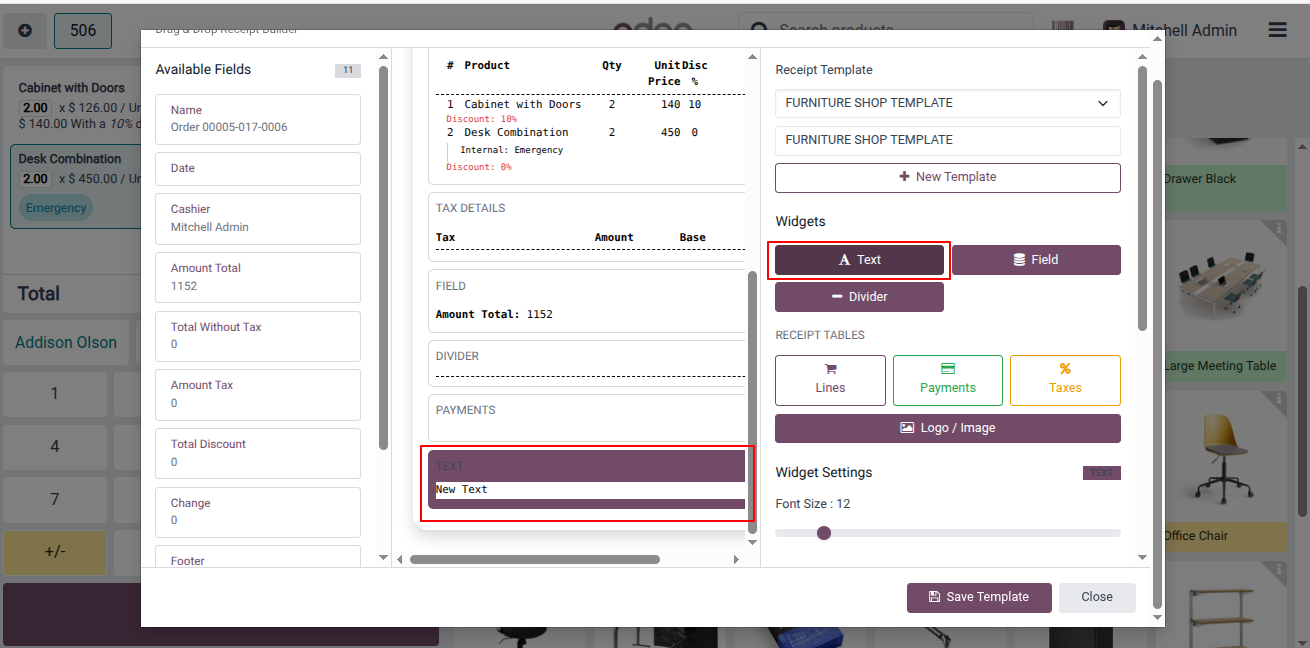
Task: Click the down arrow of fields scrollbar
Action: point(382,557)
